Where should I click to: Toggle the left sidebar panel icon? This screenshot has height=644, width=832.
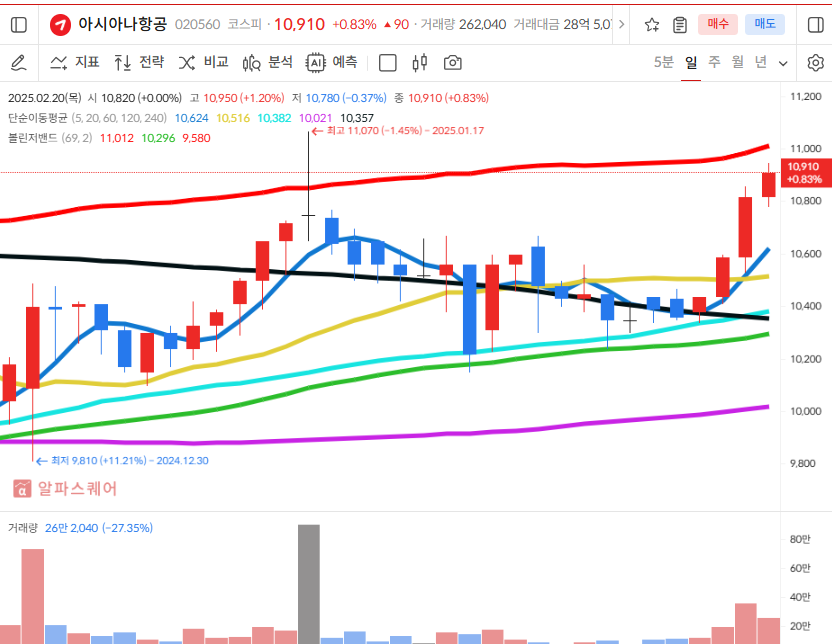[x=19, y=24]
